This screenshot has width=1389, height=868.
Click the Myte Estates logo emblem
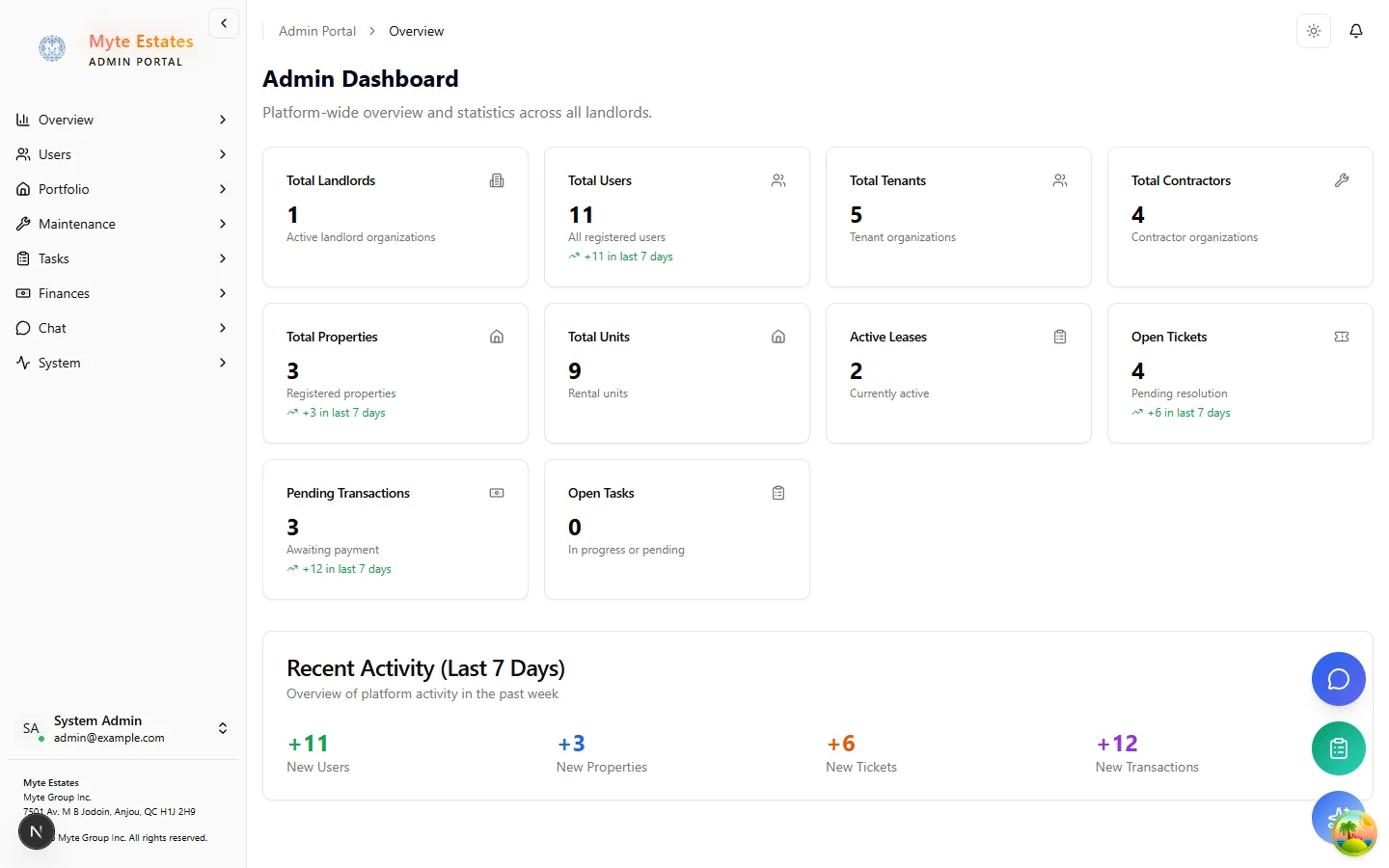click(52, 48)
